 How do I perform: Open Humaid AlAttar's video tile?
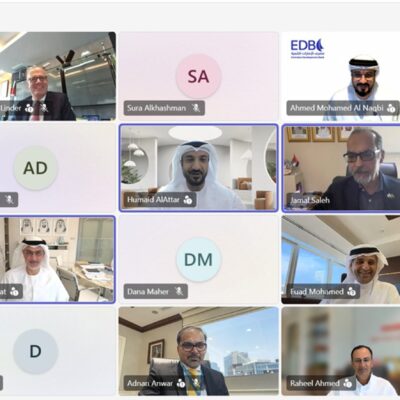(x=199, y=168)
